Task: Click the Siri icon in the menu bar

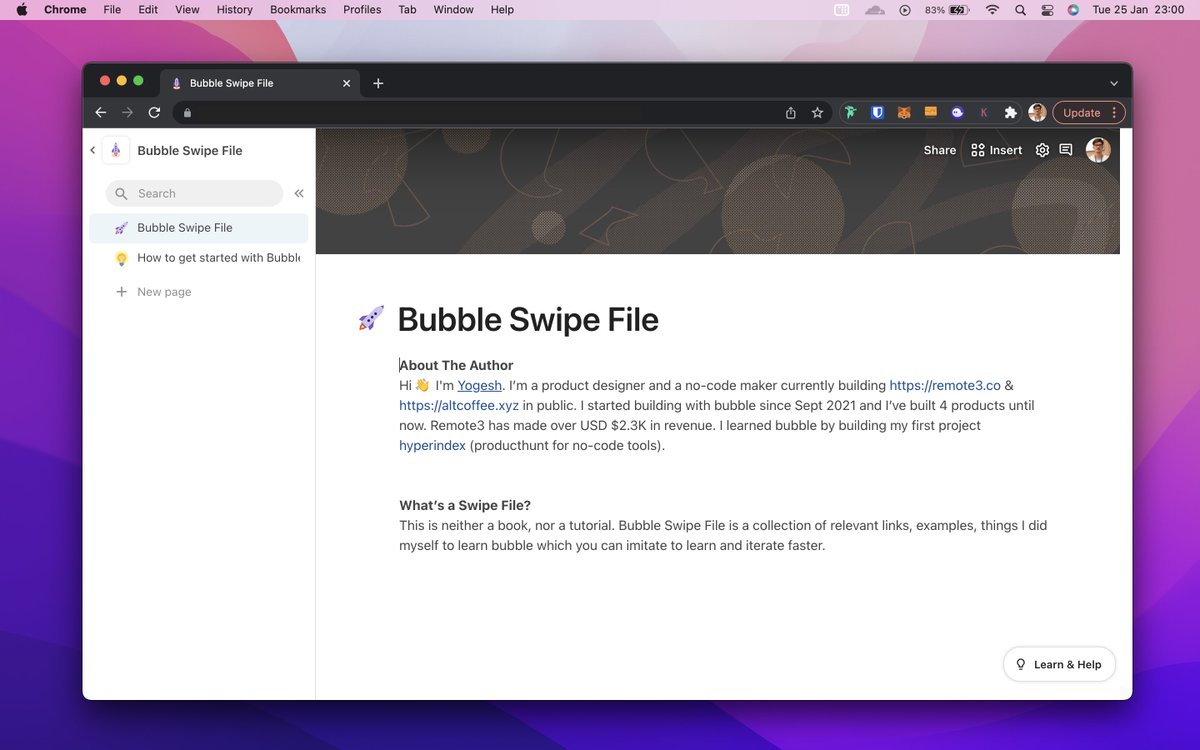Action: pos(1073,10)
